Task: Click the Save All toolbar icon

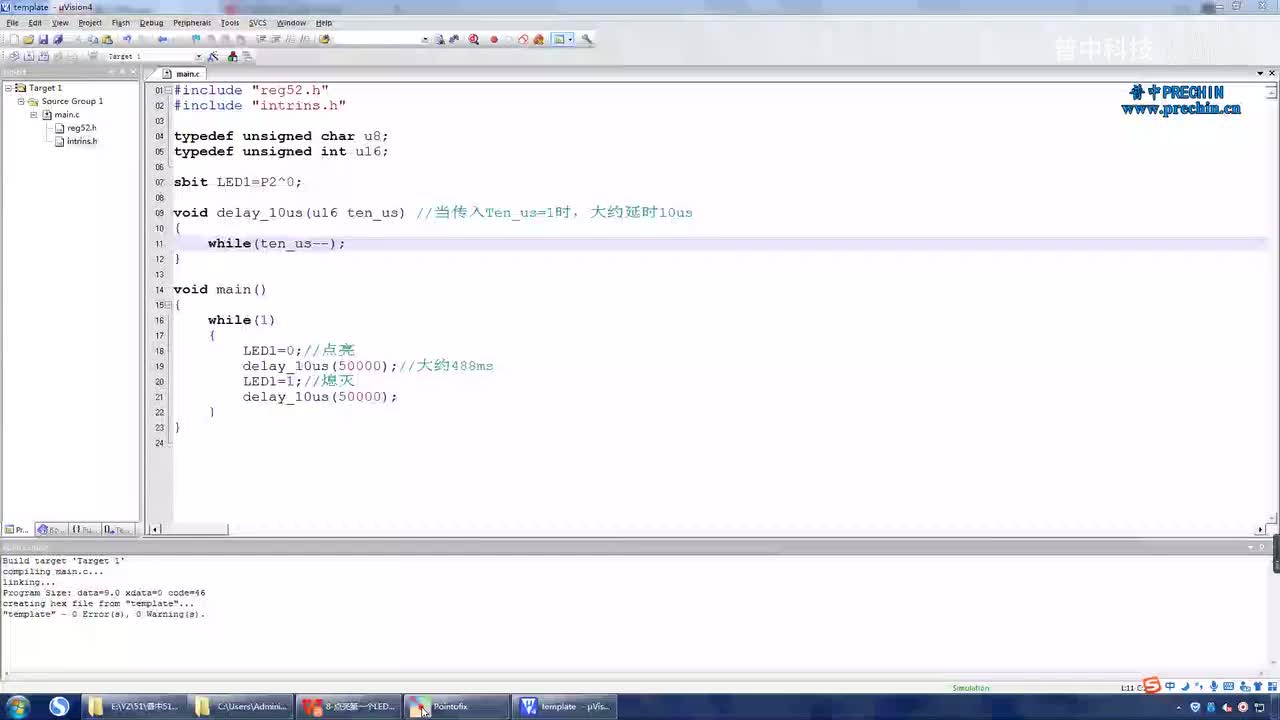Action: 58,39
